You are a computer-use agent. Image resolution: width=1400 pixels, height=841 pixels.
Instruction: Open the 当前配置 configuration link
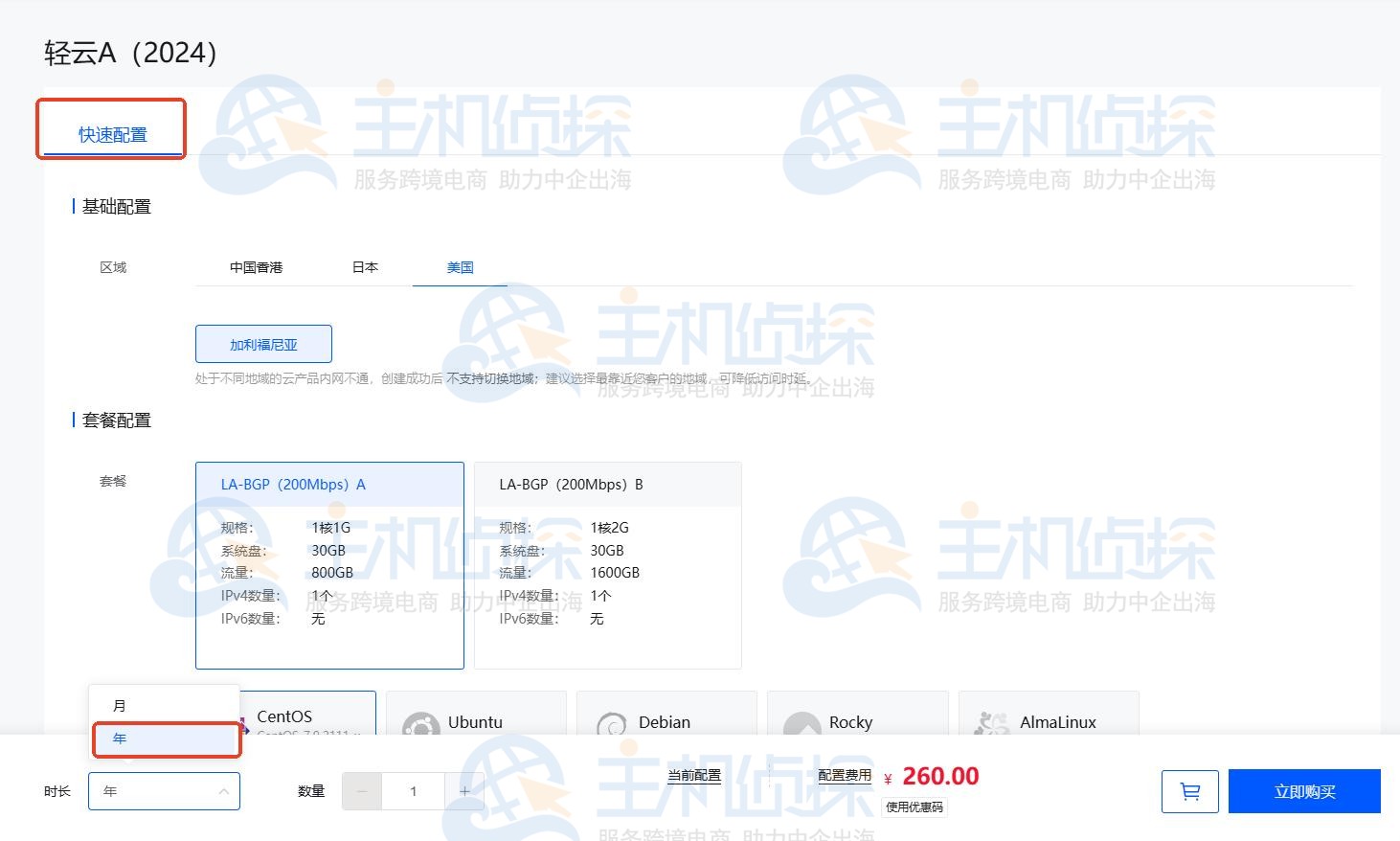pos(694,776)
